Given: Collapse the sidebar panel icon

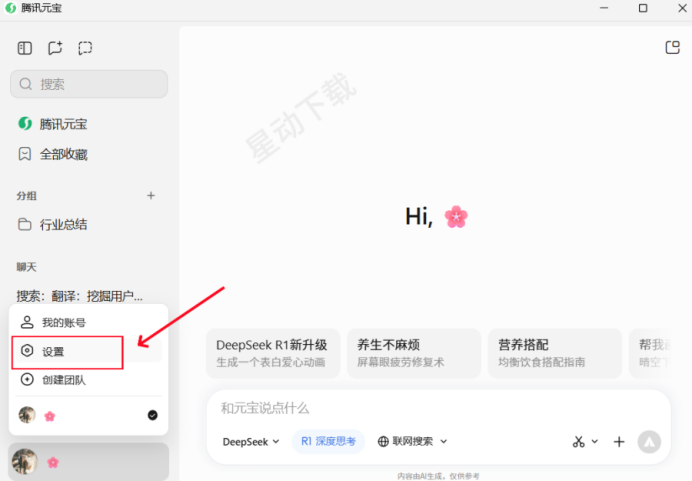Looking at the screenshot, I should (x=25, y=48).
